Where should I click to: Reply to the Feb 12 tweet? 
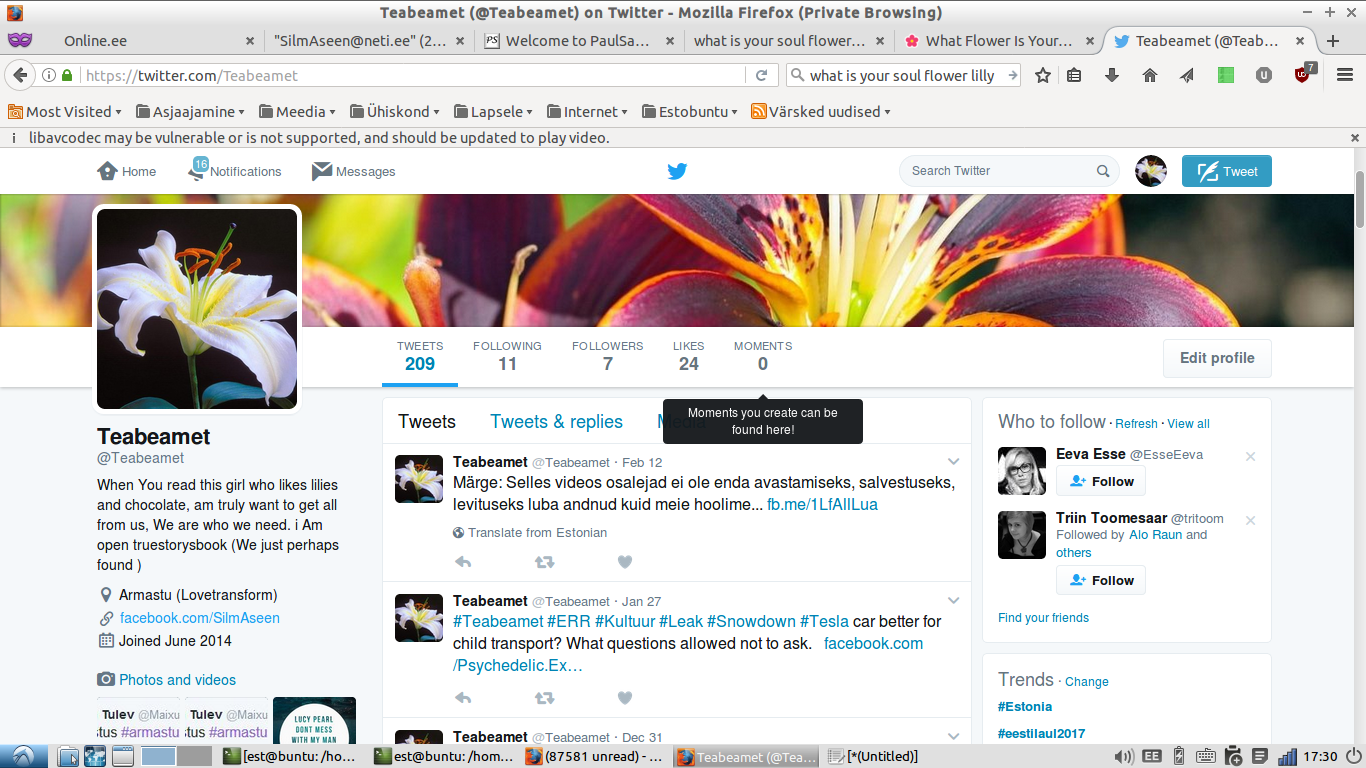pyautogui.click(x=463, y=562)
